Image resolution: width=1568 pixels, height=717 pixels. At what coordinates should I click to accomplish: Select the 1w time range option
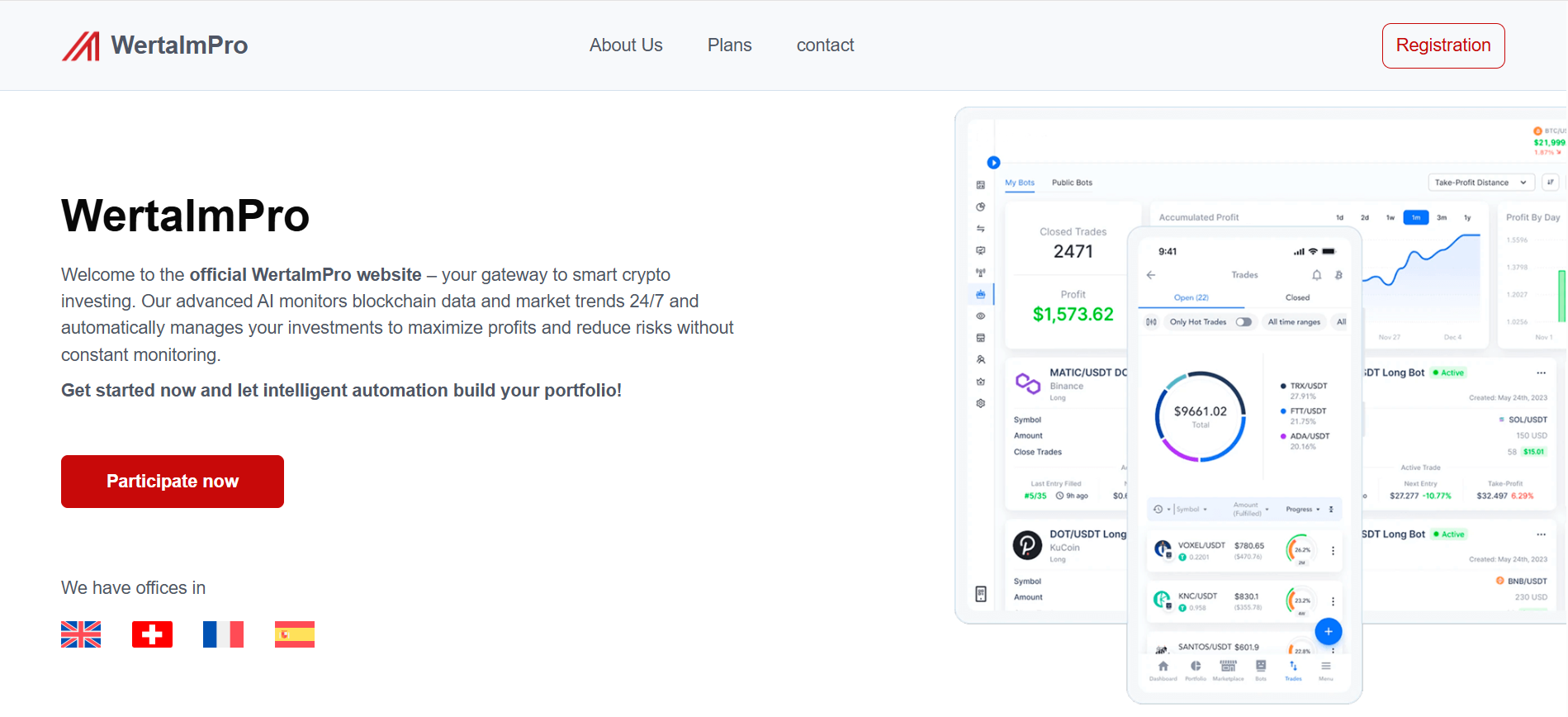coord(1390,218)
